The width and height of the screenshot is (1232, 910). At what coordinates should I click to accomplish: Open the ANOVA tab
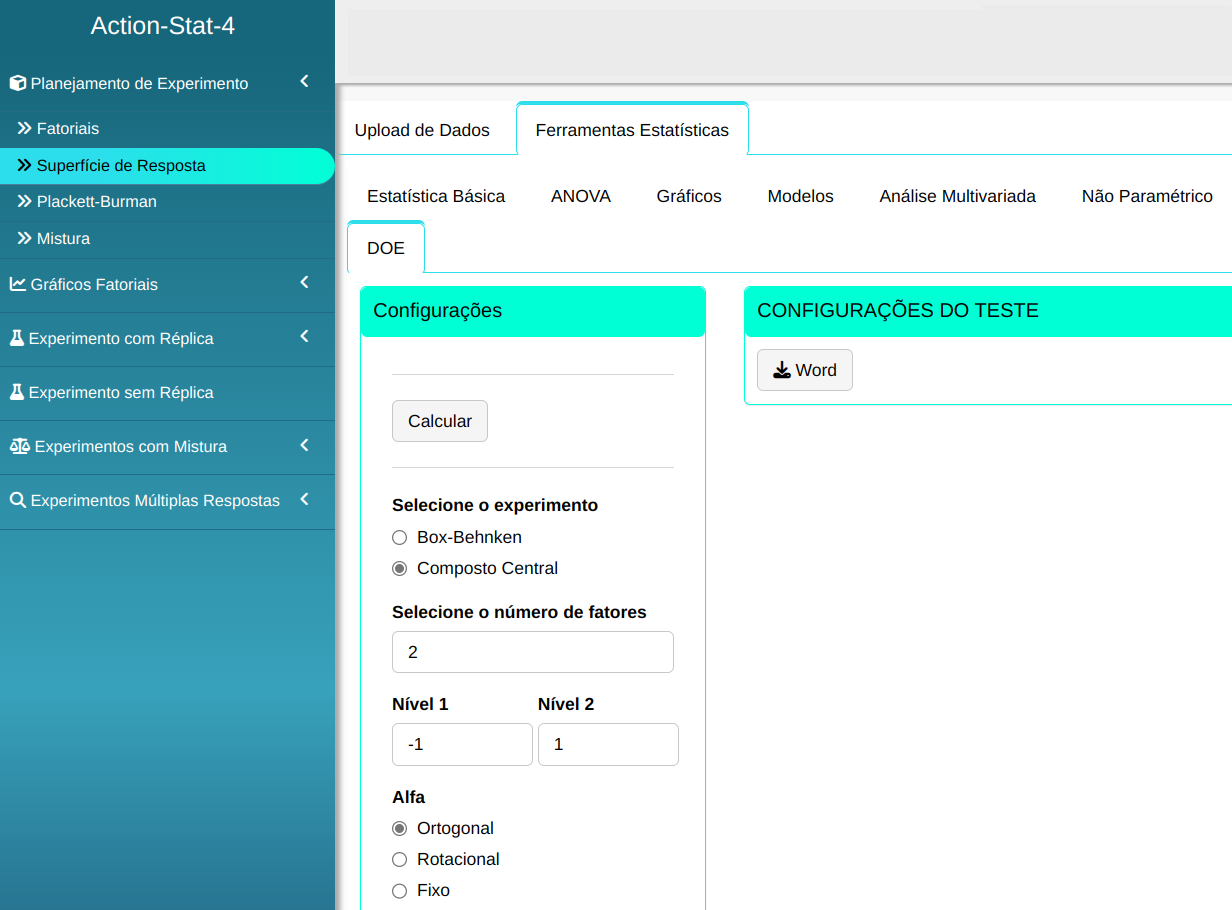(x=580, y=196)
